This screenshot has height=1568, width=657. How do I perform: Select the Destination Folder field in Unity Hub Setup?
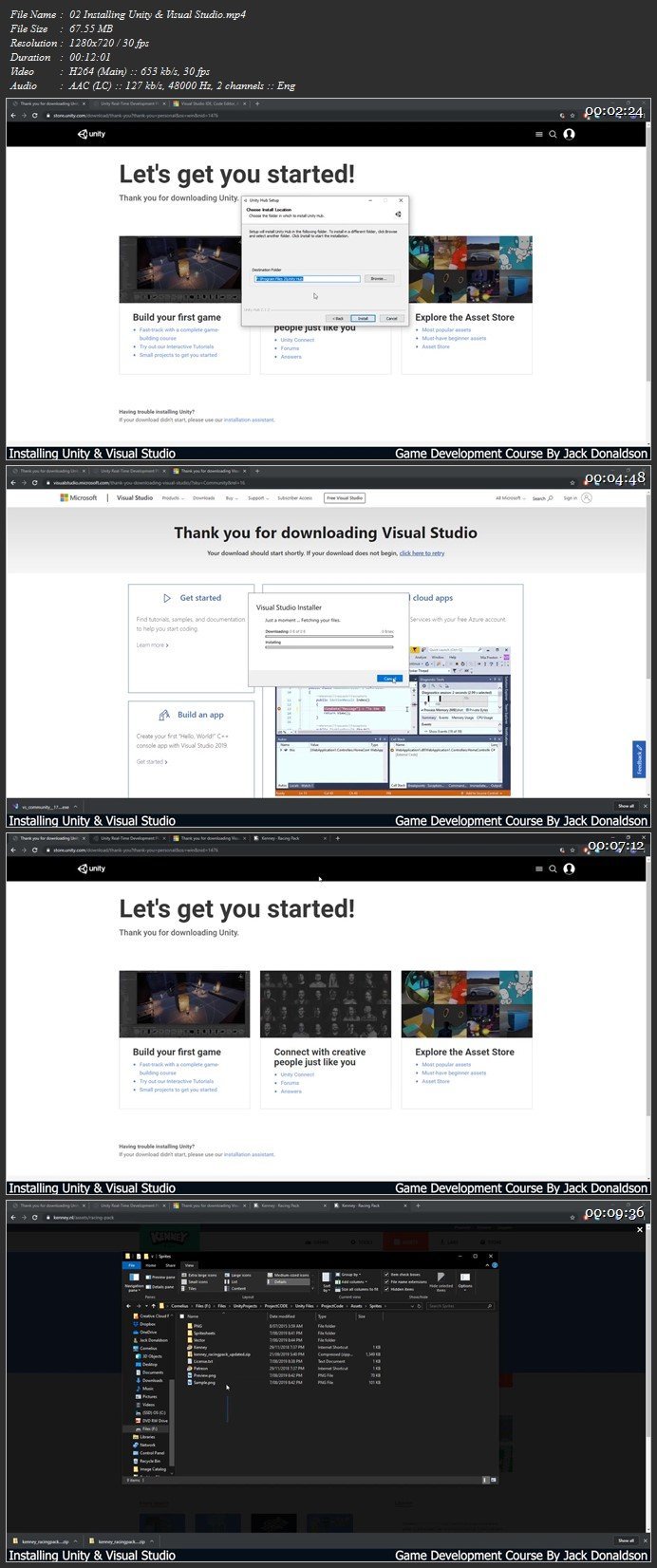(308, 279)
